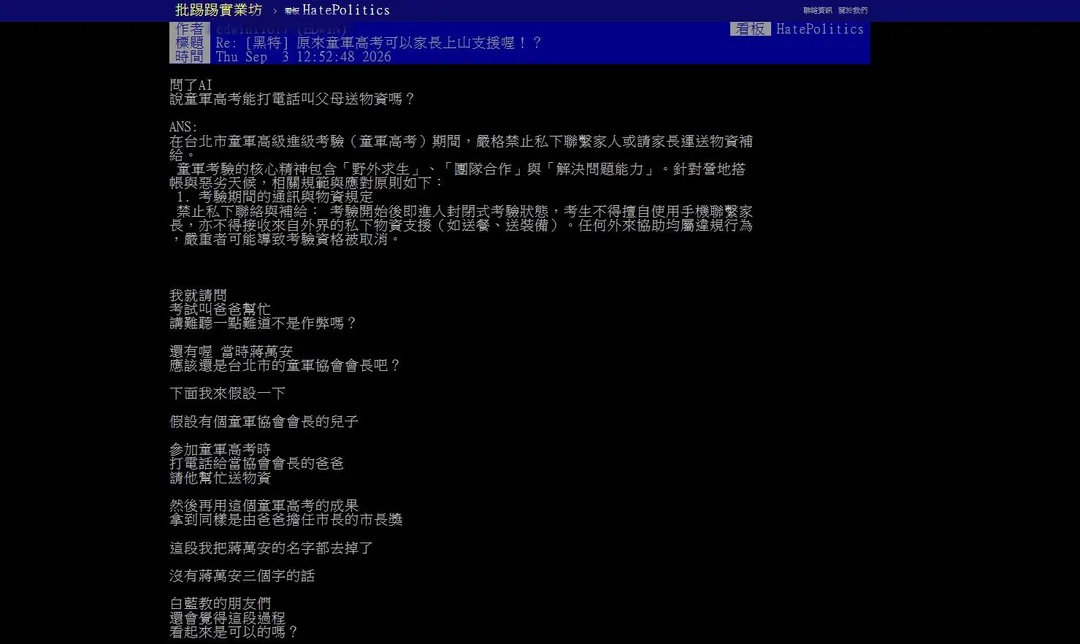Click the line starting 童軍考驗的核心精神
Screen dimensions: 1080x644
(461, 169)
